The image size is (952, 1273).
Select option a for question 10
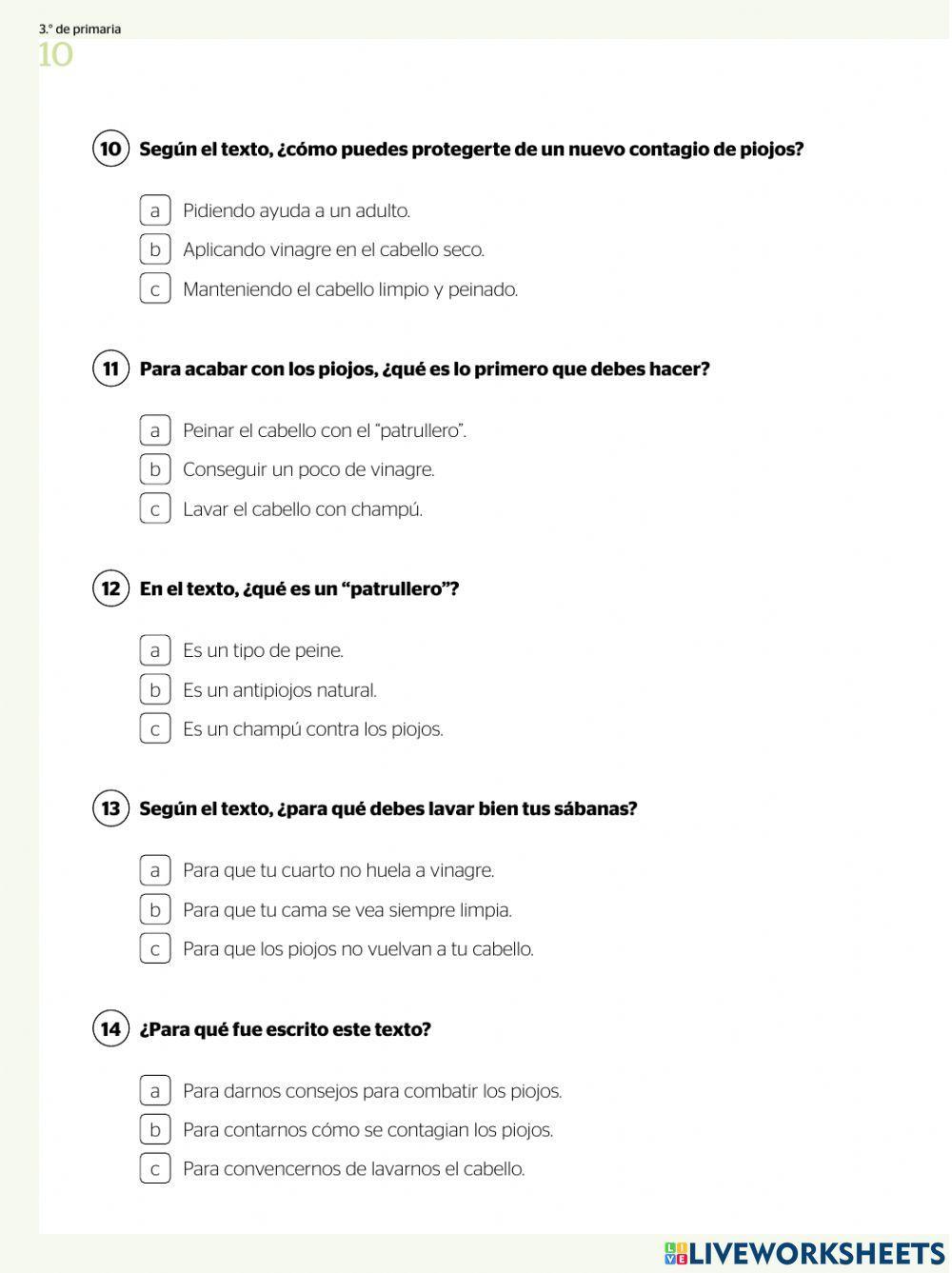[x=154, y=210]
